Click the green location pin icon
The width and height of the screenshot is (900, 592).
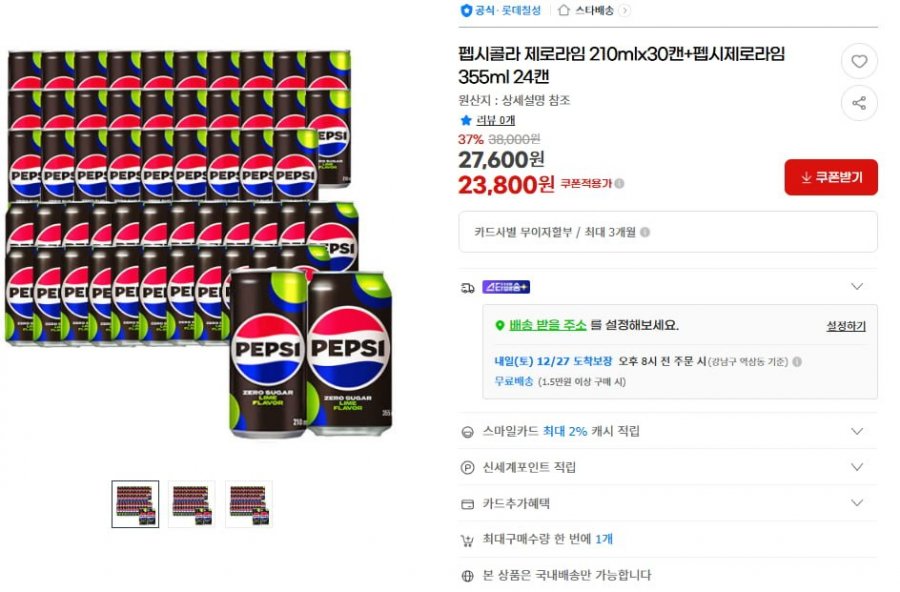coord(500,326)
